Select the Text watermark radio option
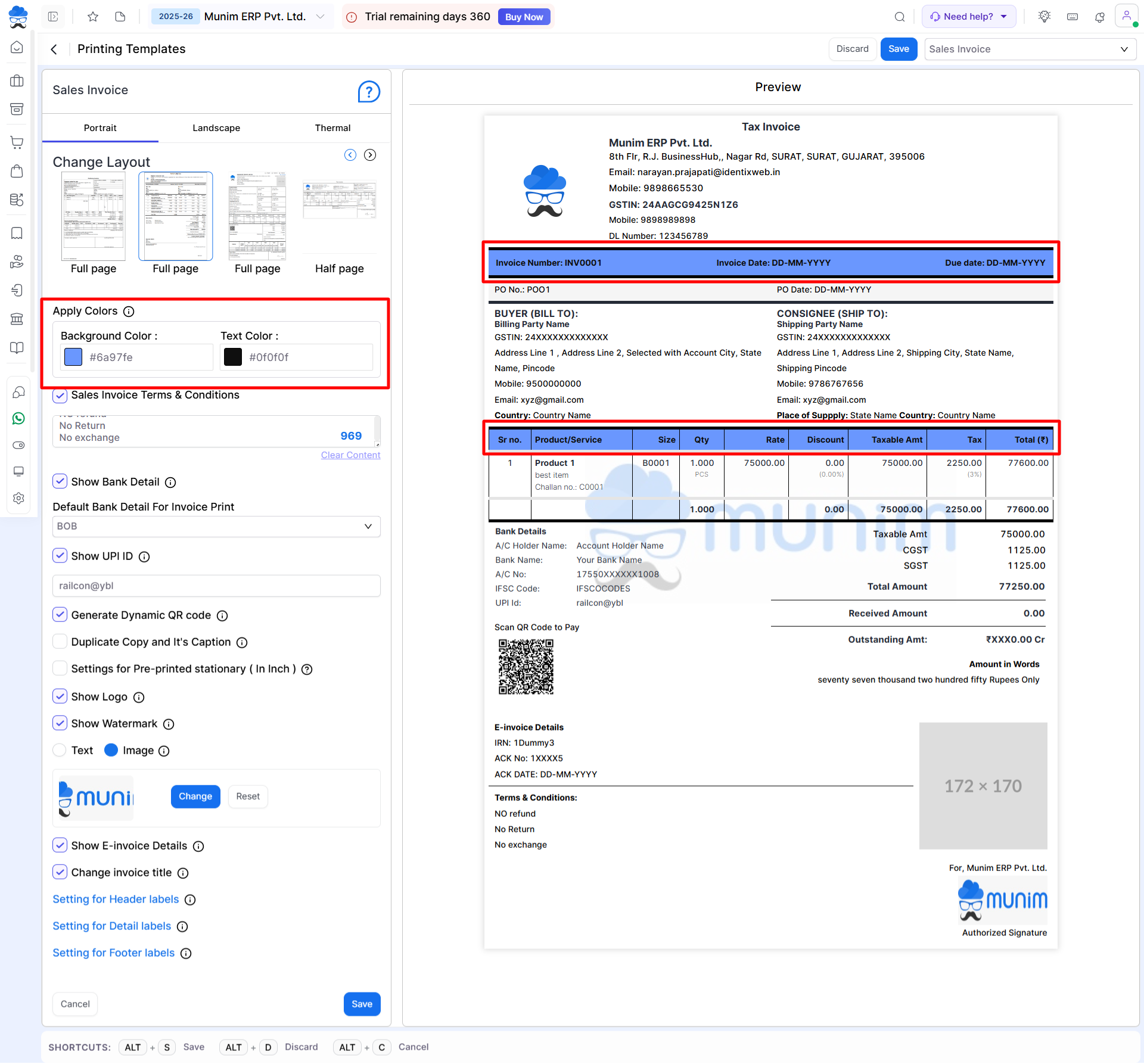The width and height of the screenshot is (1144, 1064). coord(60,751)
